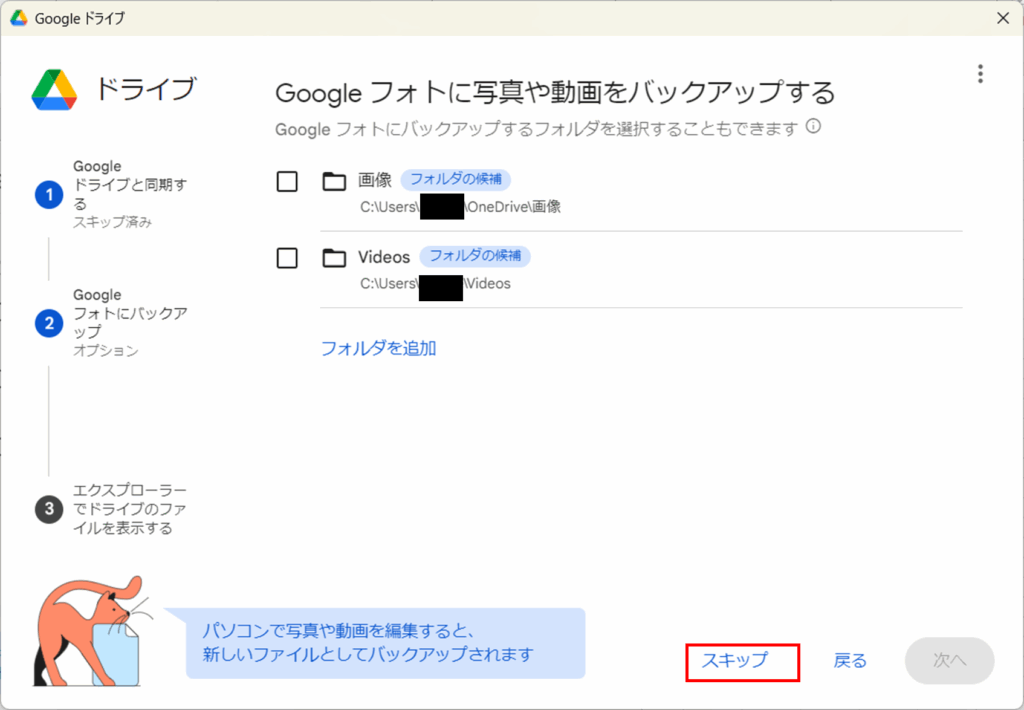1024x710 pixels.
Task: Click the Google Drive logo in the sidebar
Action: click(54, 90)
